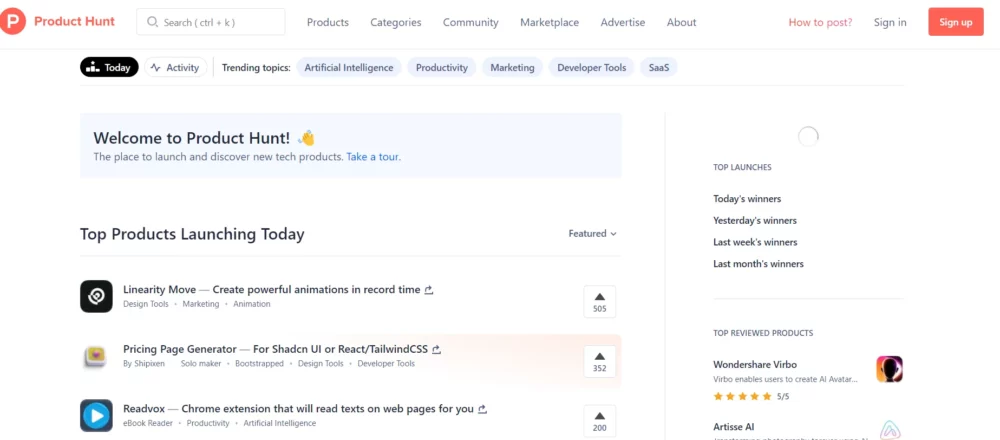Click the Productivity tag under Readvox
The width and height of the screenshot is (1000, 440).
(208, 423)
